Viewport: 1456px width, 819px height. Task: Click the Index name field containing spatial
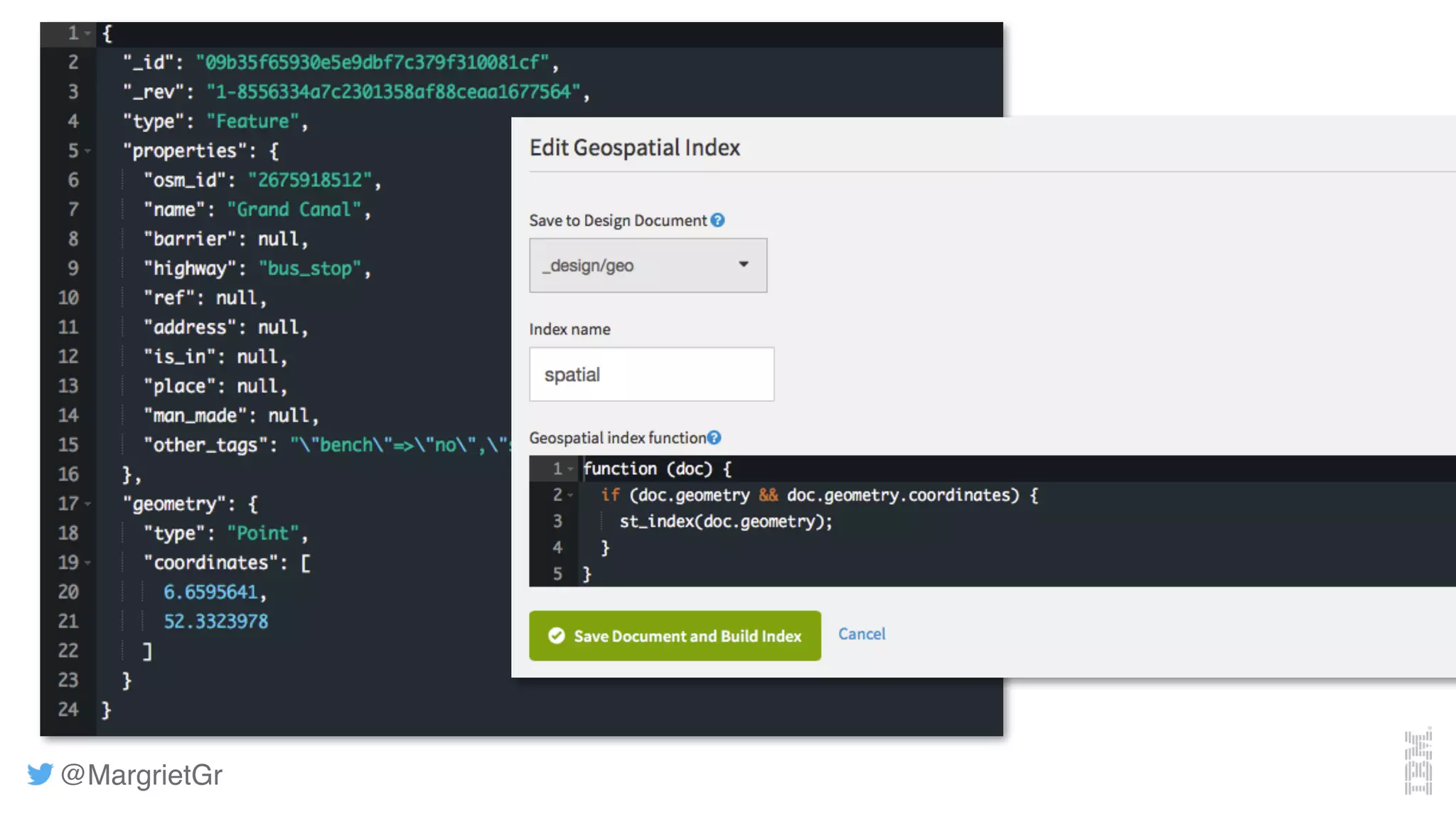651,375
